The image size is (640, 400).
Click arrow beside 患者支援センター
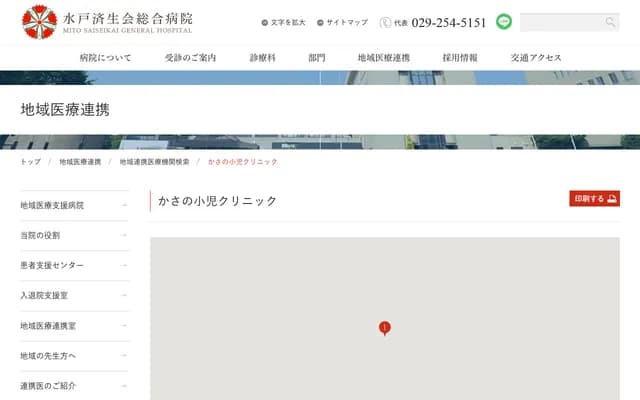coord(124,266)
